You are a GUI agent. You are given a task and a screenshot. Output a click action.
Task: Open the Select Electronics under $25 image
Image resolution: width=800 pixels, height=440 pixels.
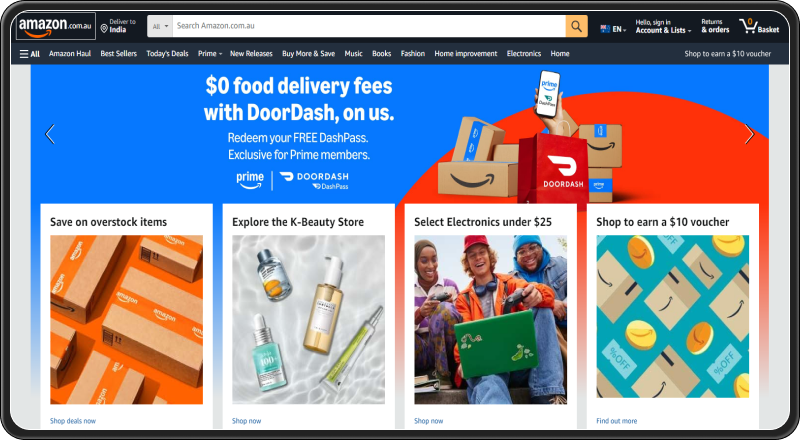click(x=490, y=320)
